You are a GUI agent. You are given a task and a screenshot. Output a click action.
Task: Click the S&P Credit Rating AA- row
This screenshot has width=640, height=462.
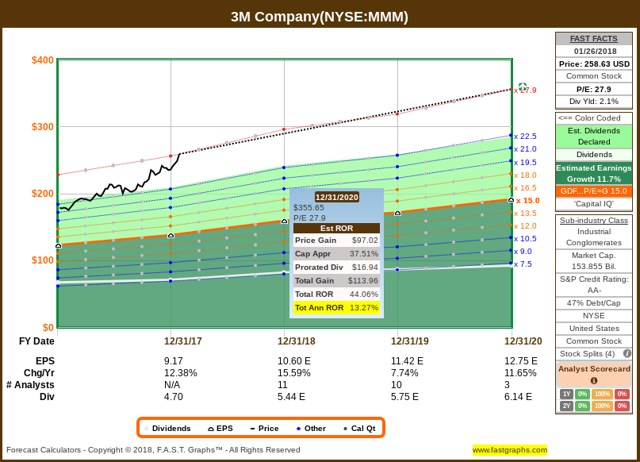pyautogui.click(x=593, y=284)
